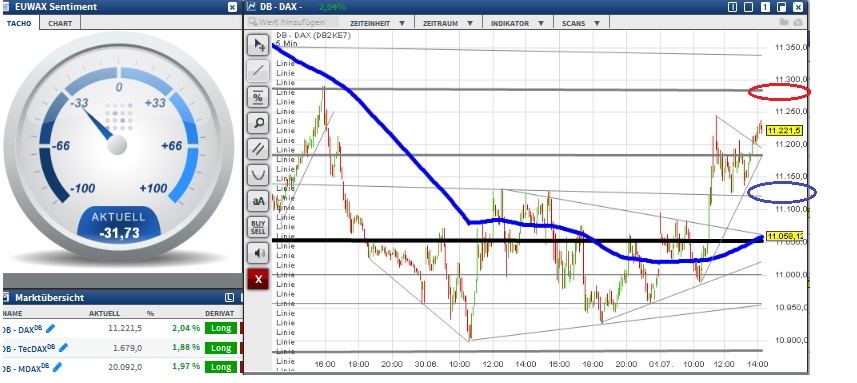The image size is (857, 383).
Task: Click the 20.092,0 value in MDAX row
Action: (125, 367)
